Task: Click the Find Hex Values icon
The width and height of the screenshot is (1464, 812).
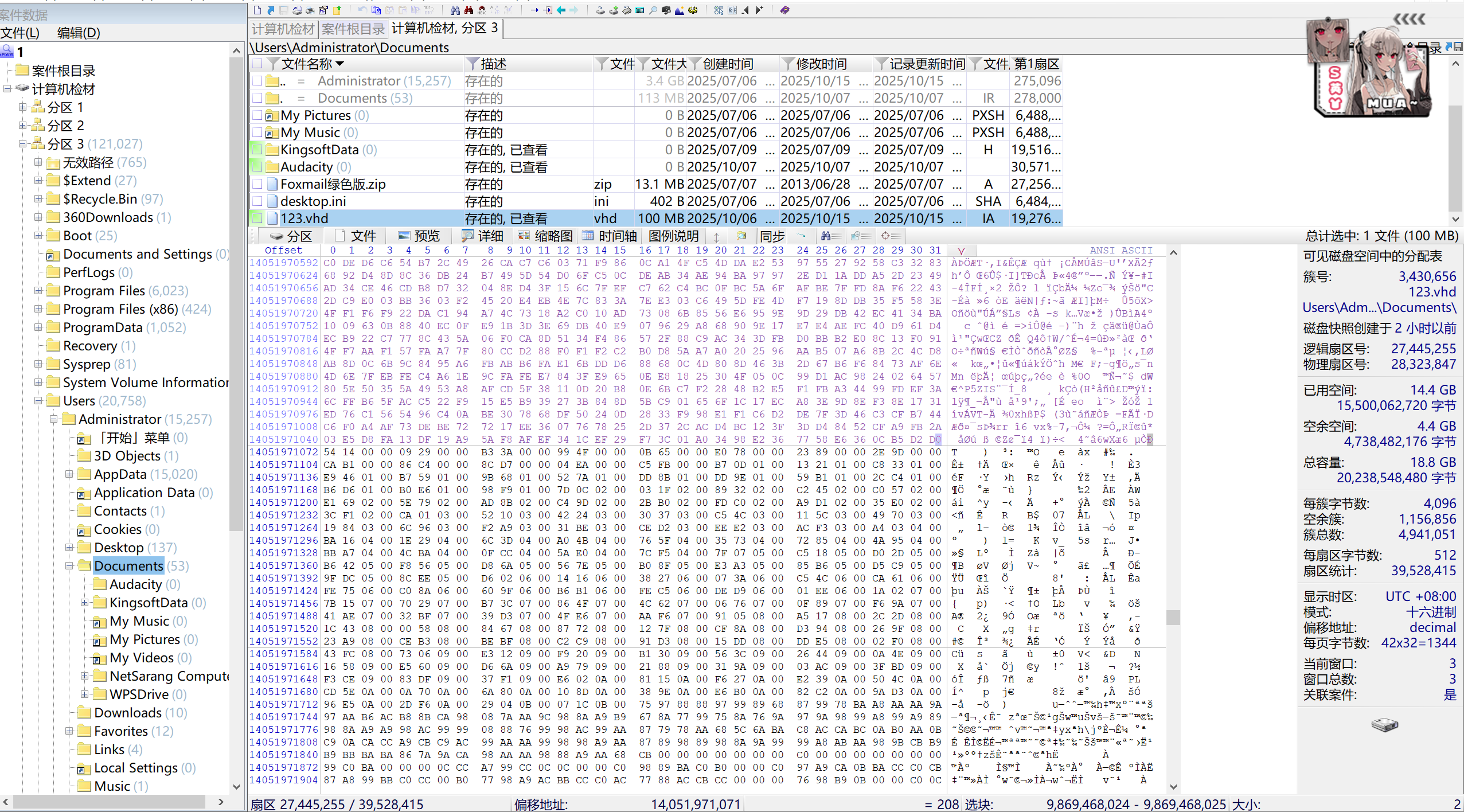Action: 482,10
